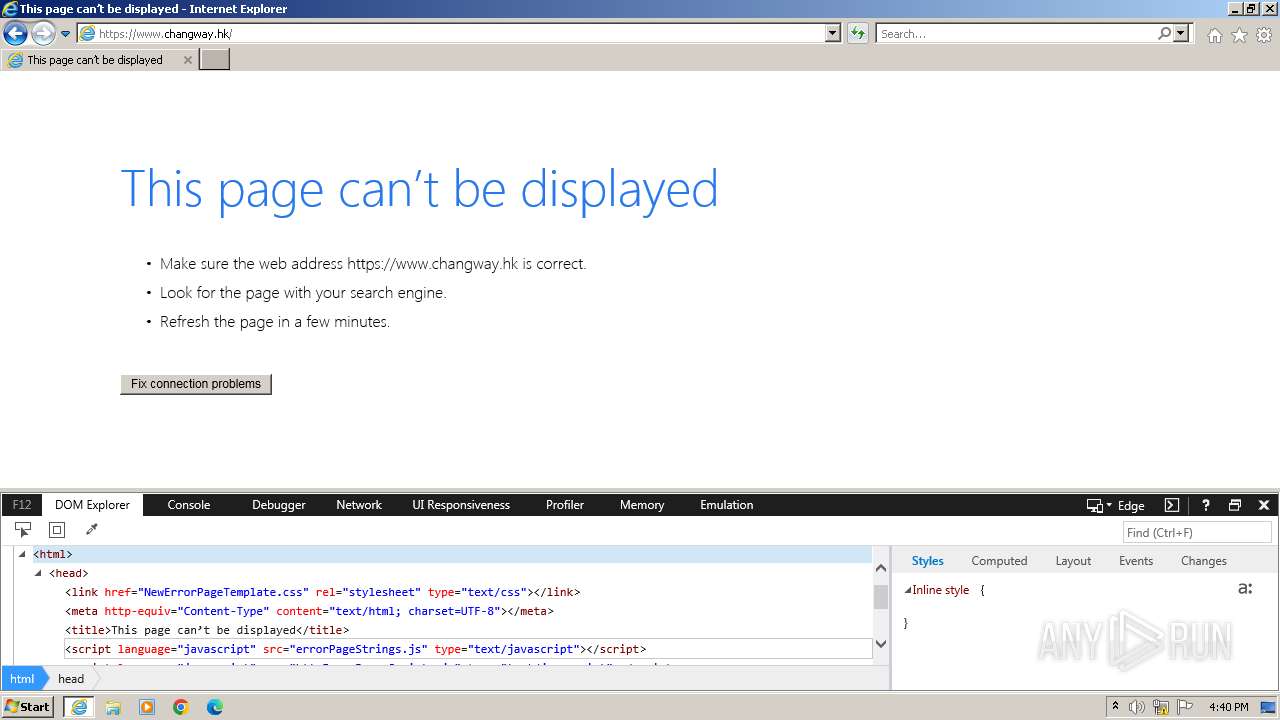Open the Emulation tab
Viewport: 1280px width, 720px height.
pyautogui.click(x=727, y=505)
